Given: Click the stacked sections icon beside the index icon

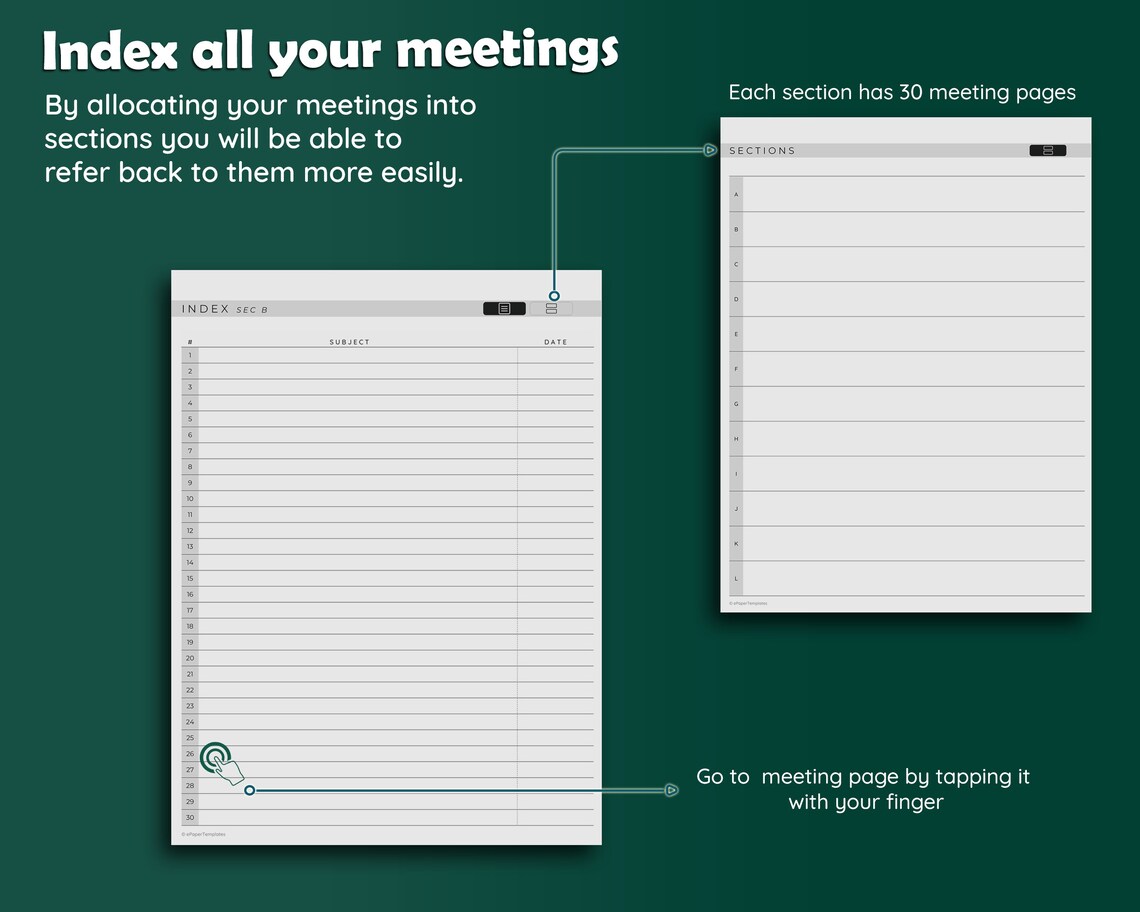Looking at the screenshot, I should click(x=552, y=308).
